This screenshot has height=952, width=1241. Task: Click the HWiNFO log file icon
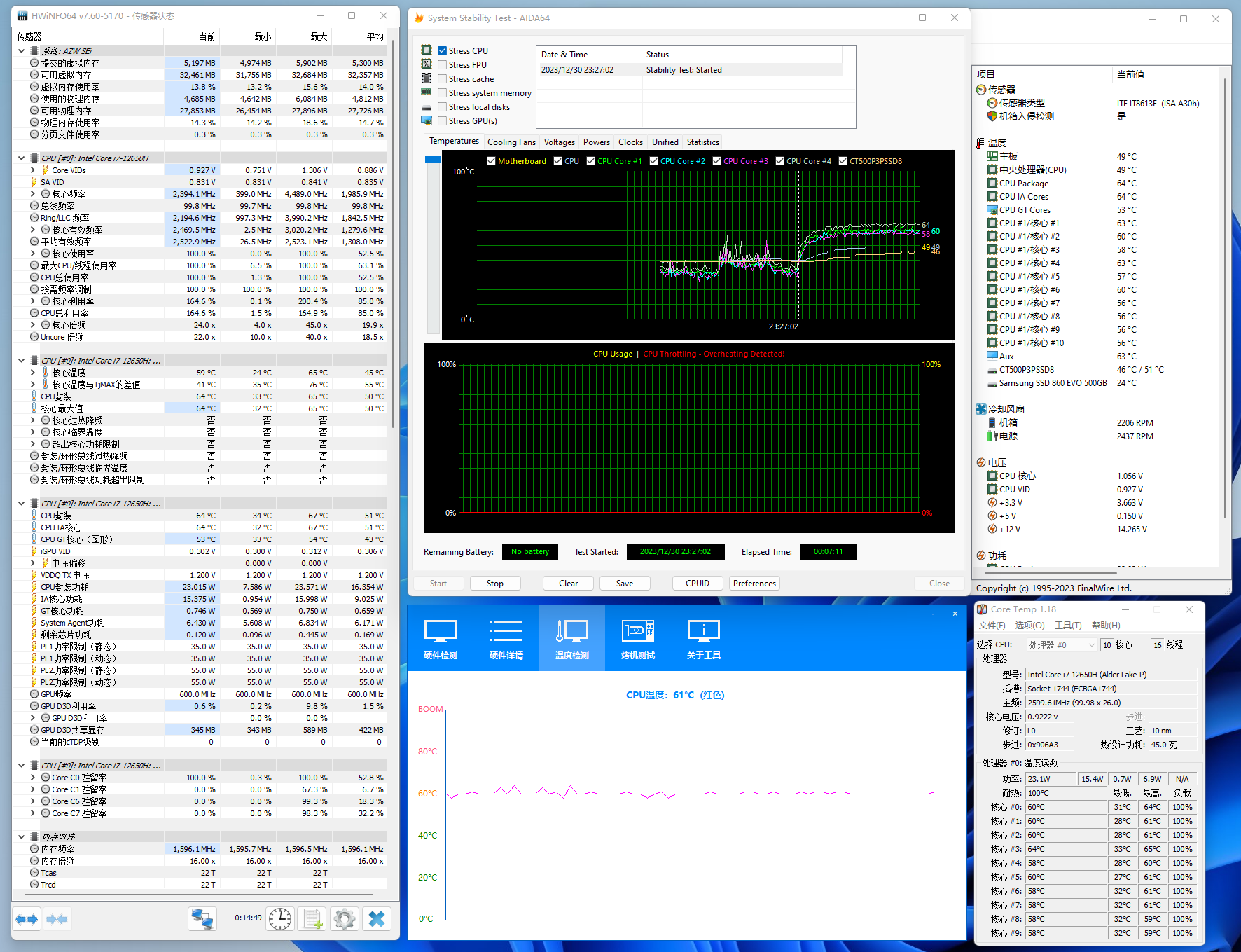312,918
